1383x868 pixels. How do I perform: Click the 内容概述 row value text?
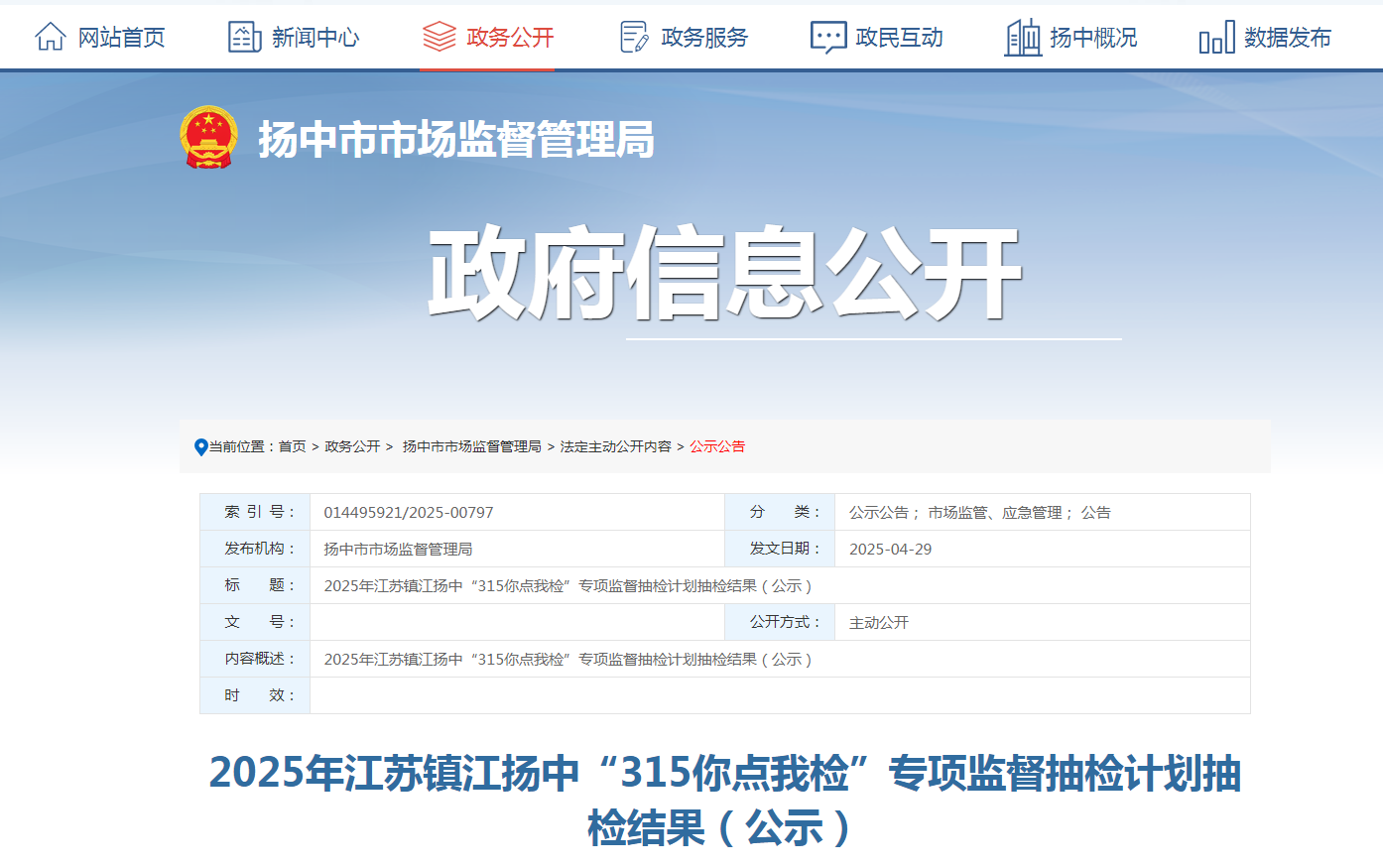click(x=567, y=660)
